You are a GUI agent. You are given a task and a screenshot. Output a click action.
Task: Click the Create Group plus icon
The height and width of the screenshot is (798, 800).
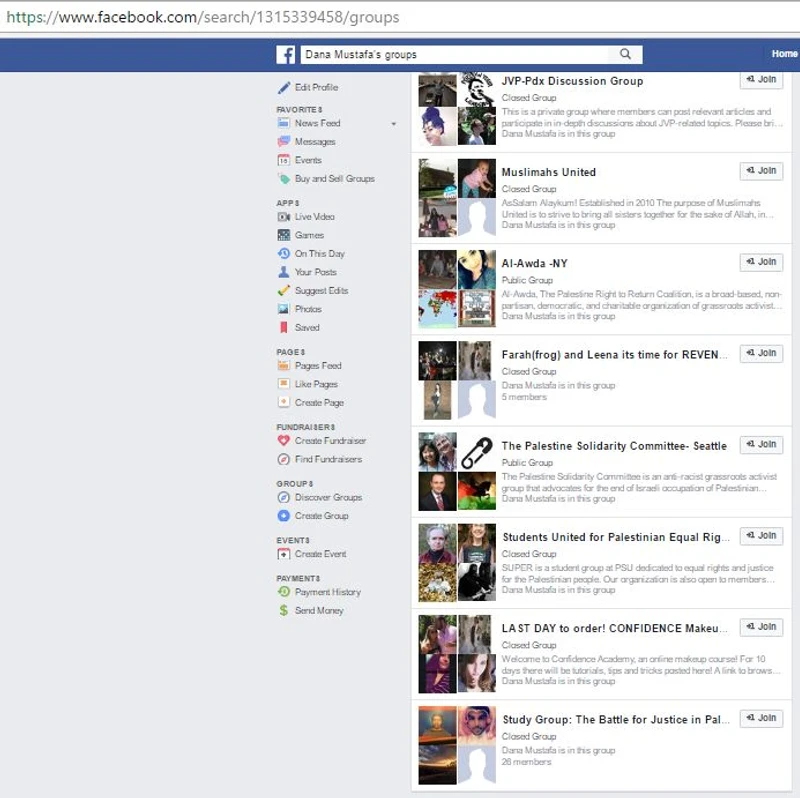coord(284,516)
